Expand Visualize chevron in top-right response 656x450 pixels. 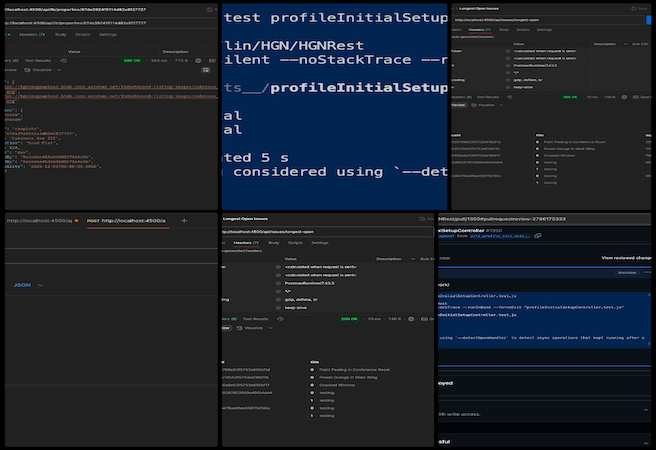click(501, 105)
